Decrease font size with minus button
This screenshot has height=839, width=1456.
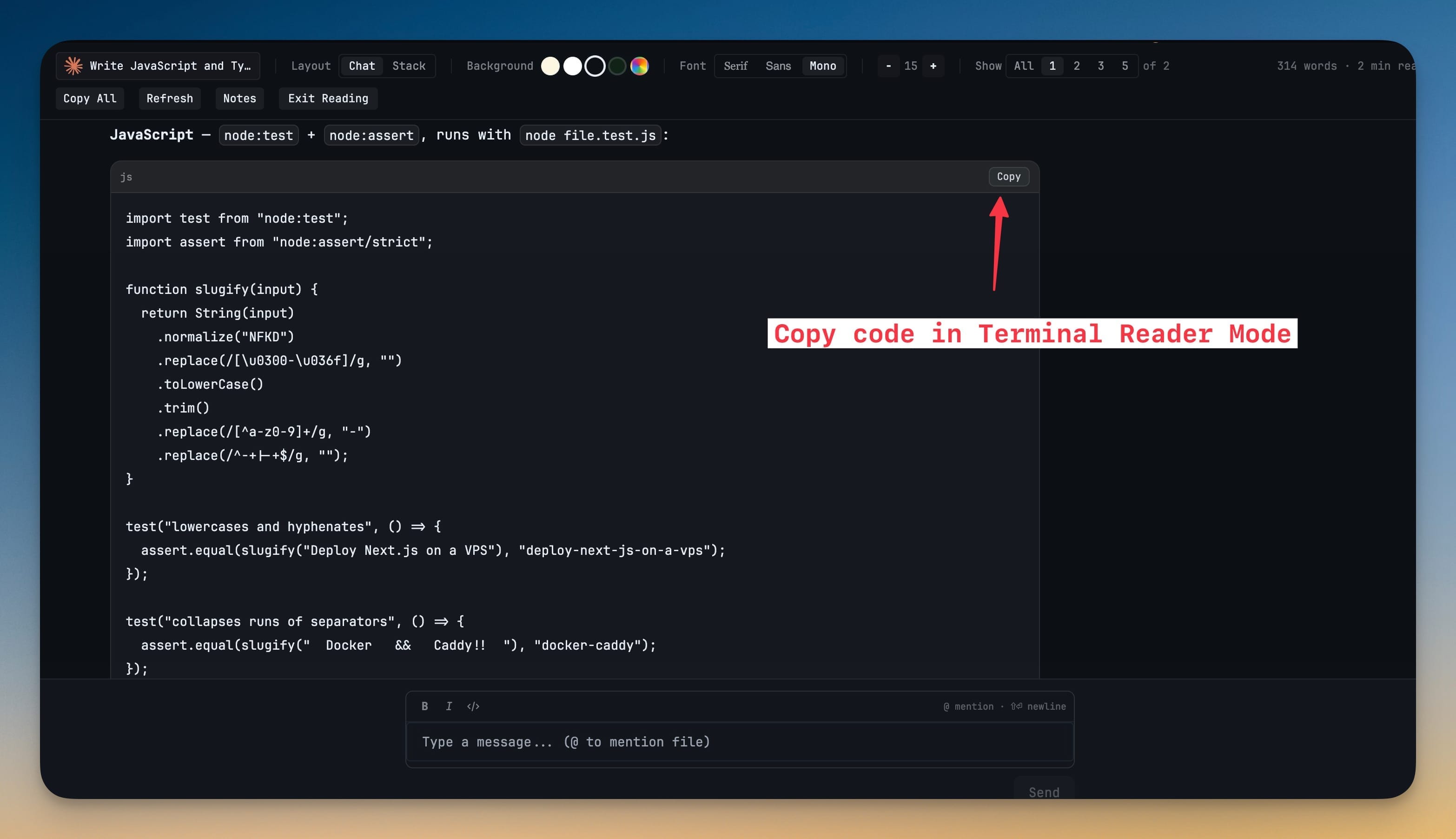[x=889, y=66]
